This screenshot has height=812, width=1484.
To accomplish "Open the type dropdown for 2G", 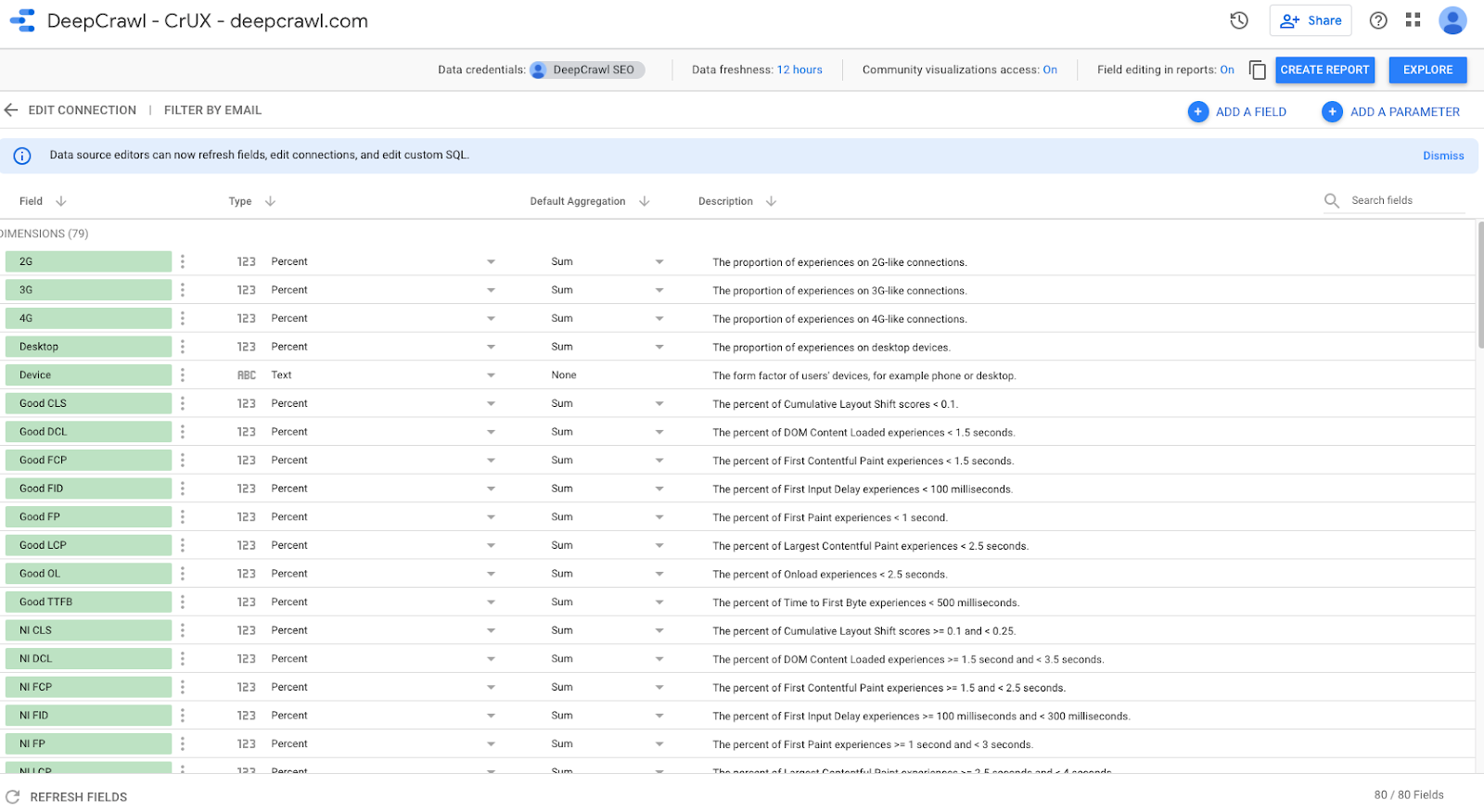I will point(491,262).
